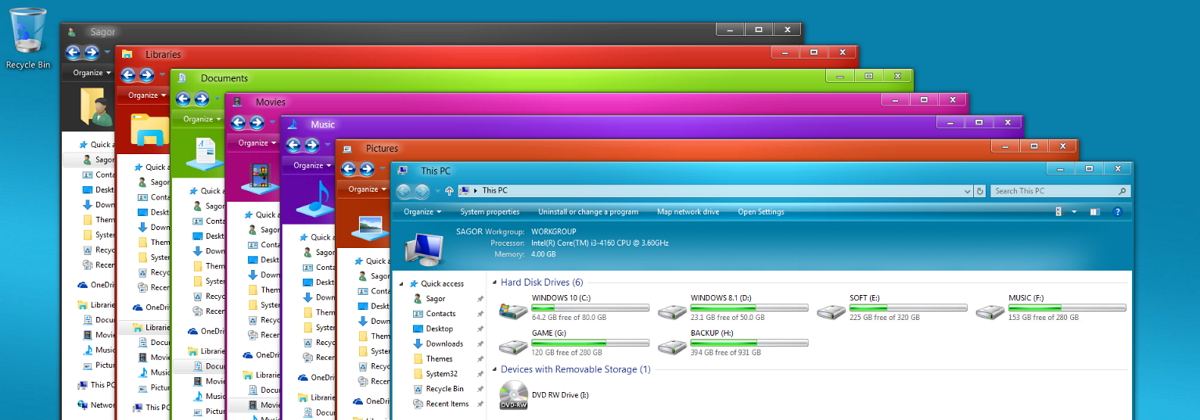Open the Recycle Bin desktop icon
Image resolution: width=1200 pixels, height=420 pixels.
coord(28,38)
